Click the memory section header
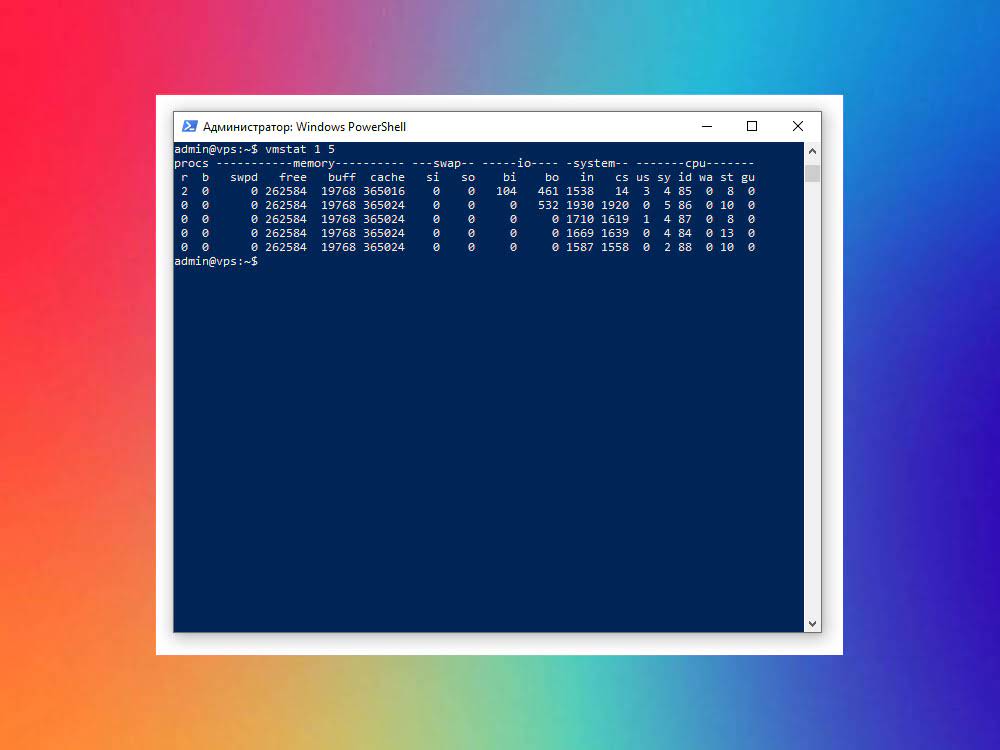The height and width of the screenshot is (750, 1000). point(313,162)
